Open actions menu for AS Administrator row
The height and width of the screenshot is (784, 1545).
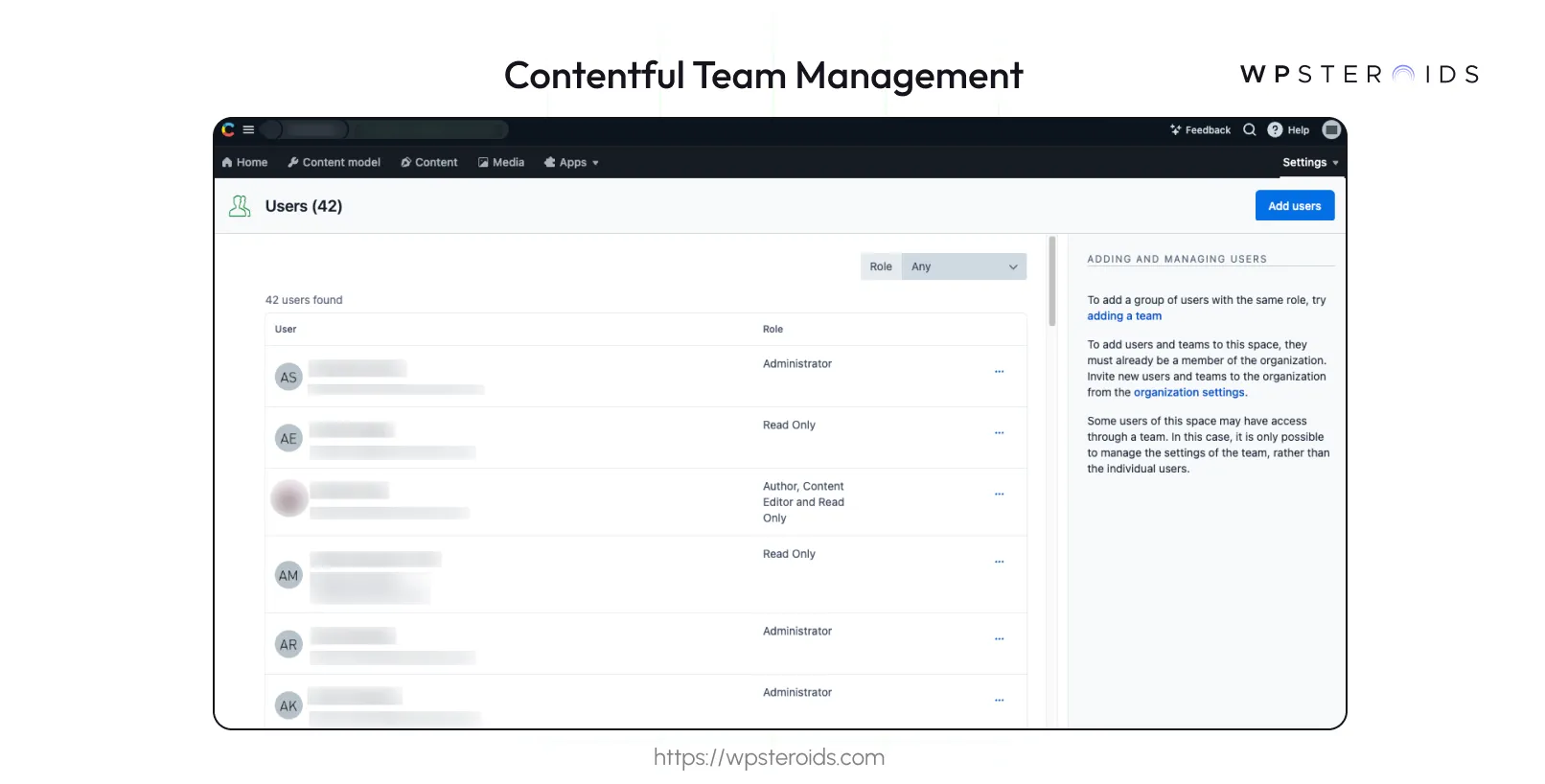coord(999,372)
